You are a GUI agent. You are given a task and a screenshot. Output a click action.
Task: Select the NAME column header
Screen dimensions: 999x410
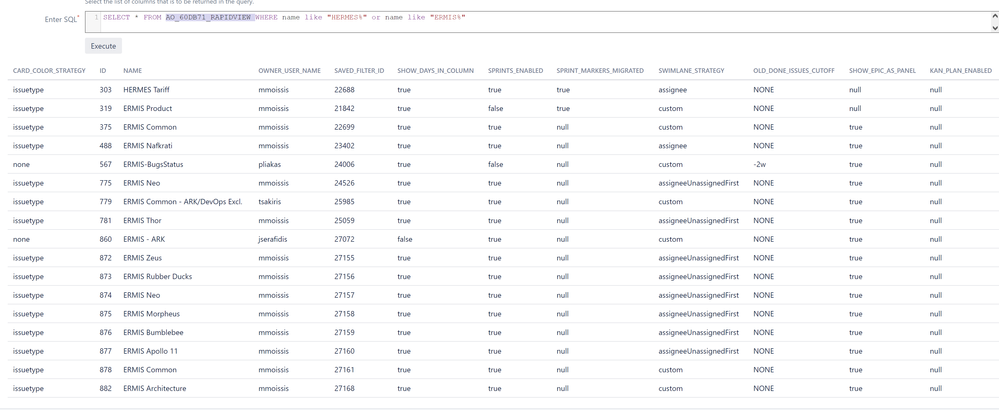click(x=133, y=71)
